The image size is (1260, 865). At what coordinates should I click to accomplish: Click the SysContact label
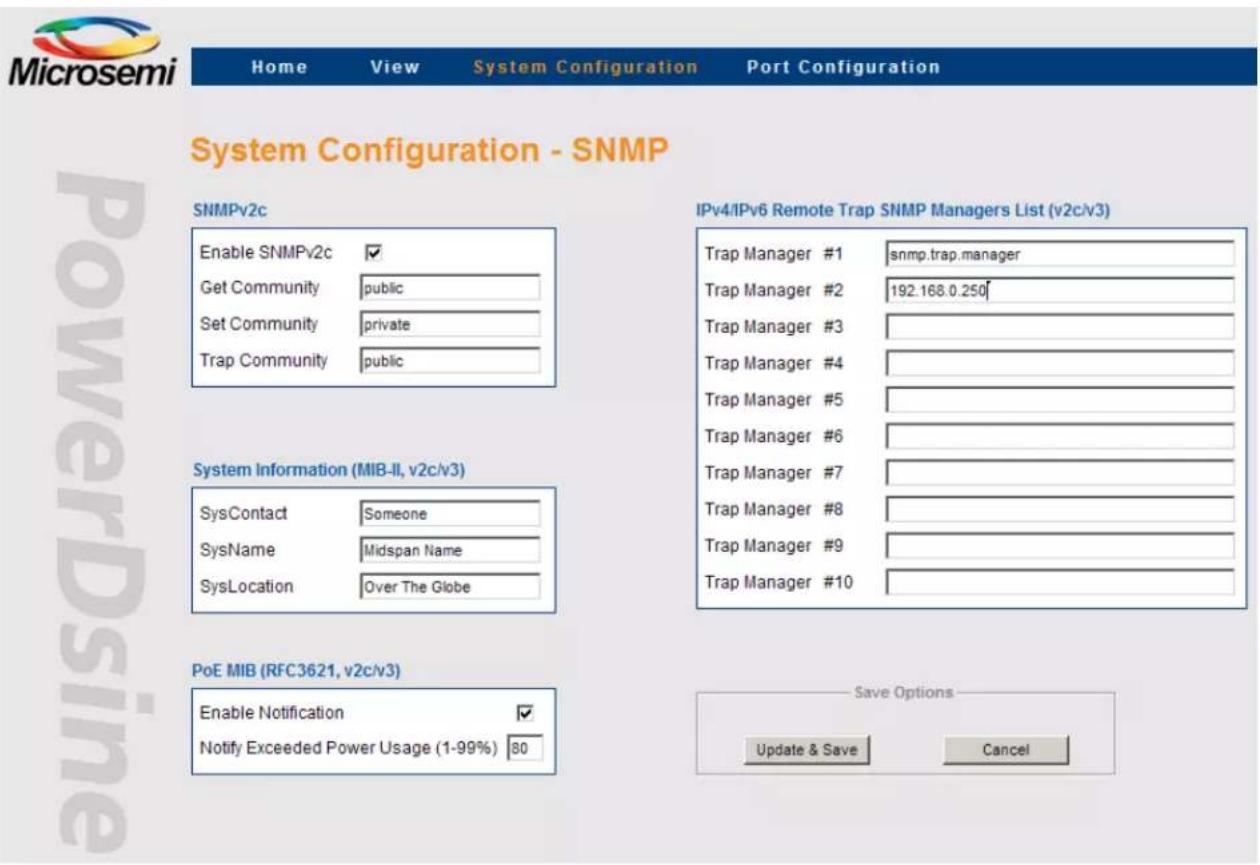point(244,513)
